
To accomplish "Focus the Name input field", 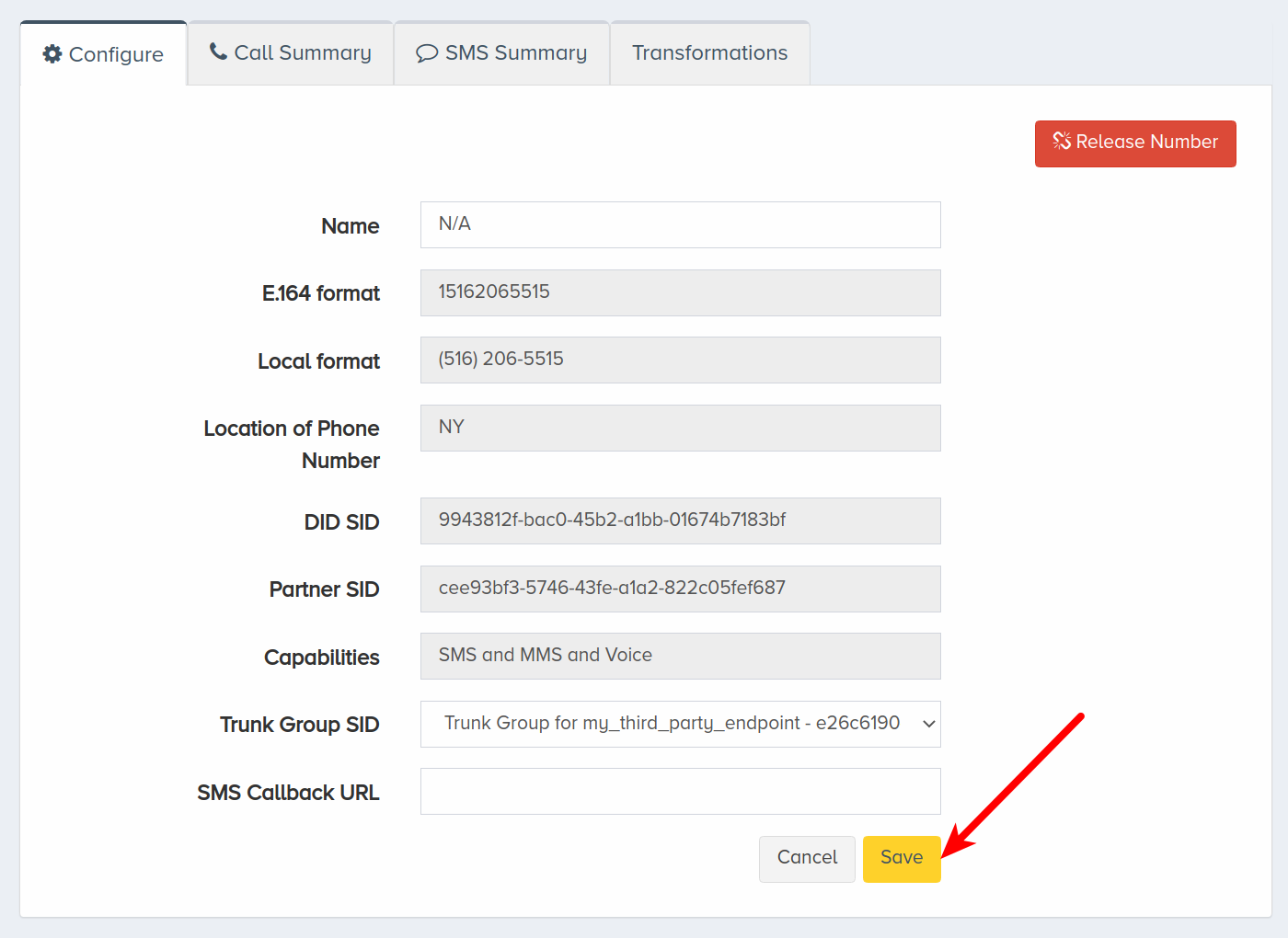I will point(681,224).
